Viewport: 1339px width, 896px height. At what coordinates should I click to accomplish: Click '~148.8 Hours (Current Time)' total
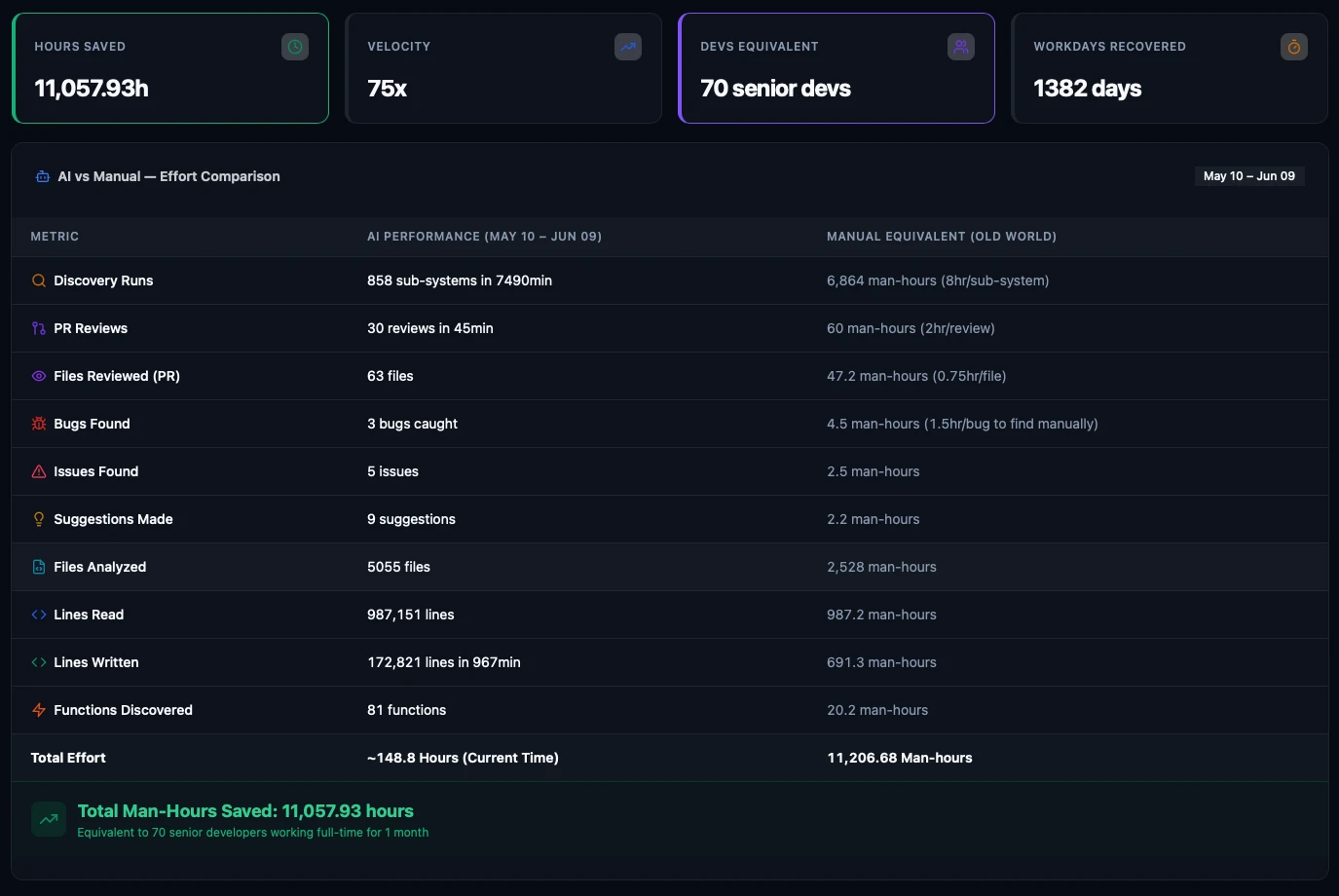pyautogui.click(x=463, y=758)
